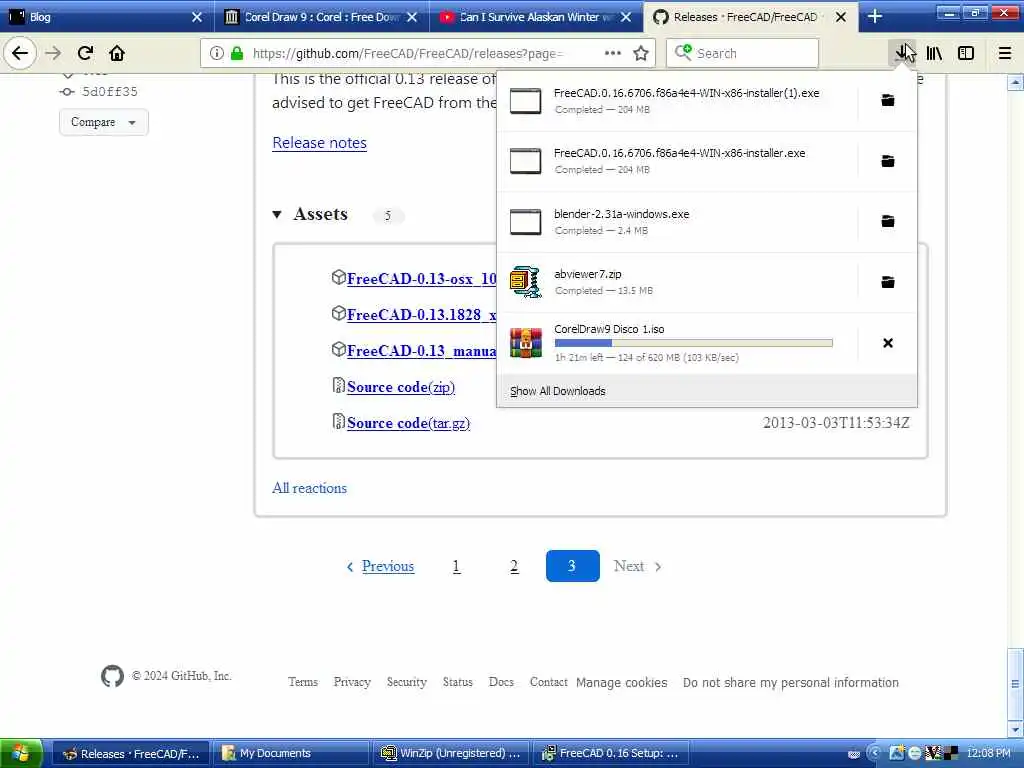Image resolution: width=1024 pixels, height=768 pixels.
Task: Switch to the Blog tab
Action: (107, 17)
